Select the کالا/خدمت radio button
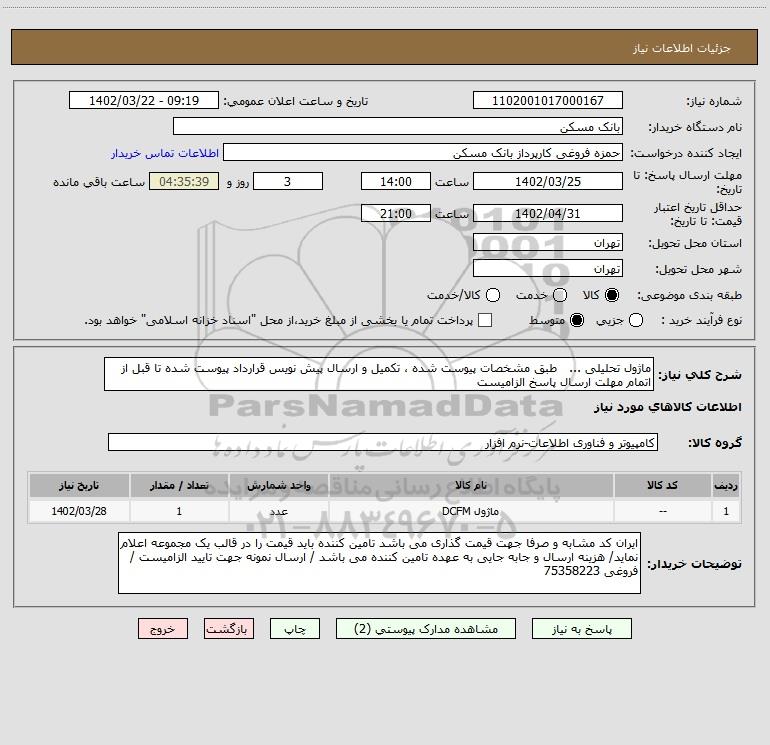 493,295
